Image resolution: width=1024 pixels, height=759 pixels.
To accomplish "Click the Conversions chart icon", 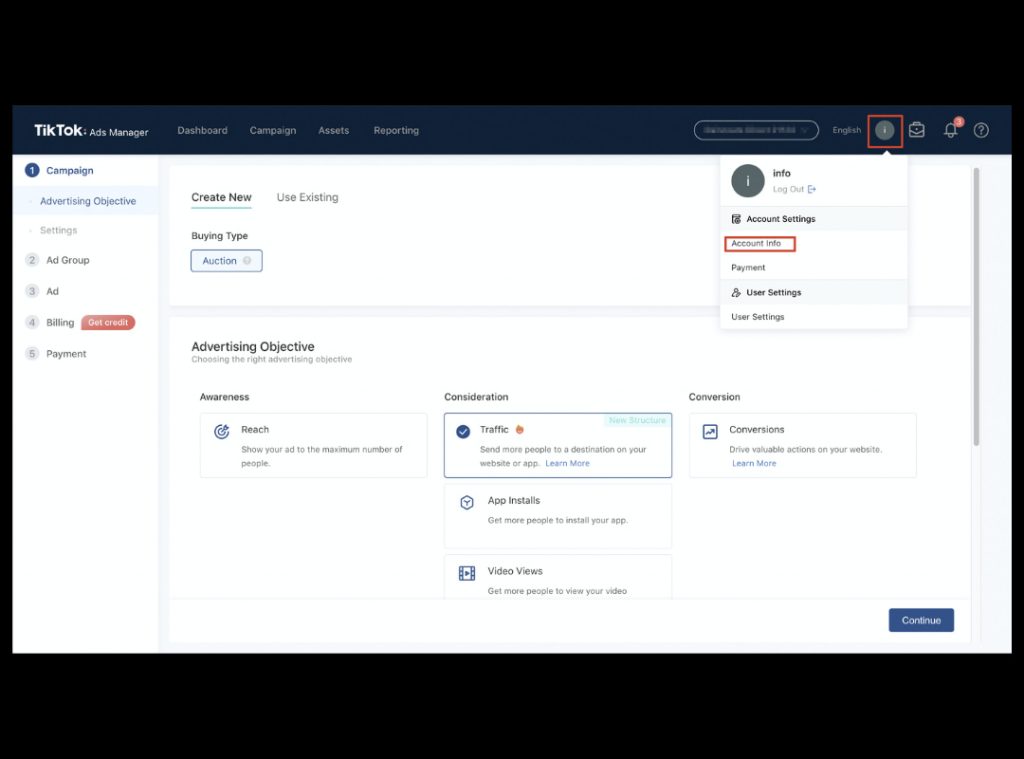I will click(710, 432).
